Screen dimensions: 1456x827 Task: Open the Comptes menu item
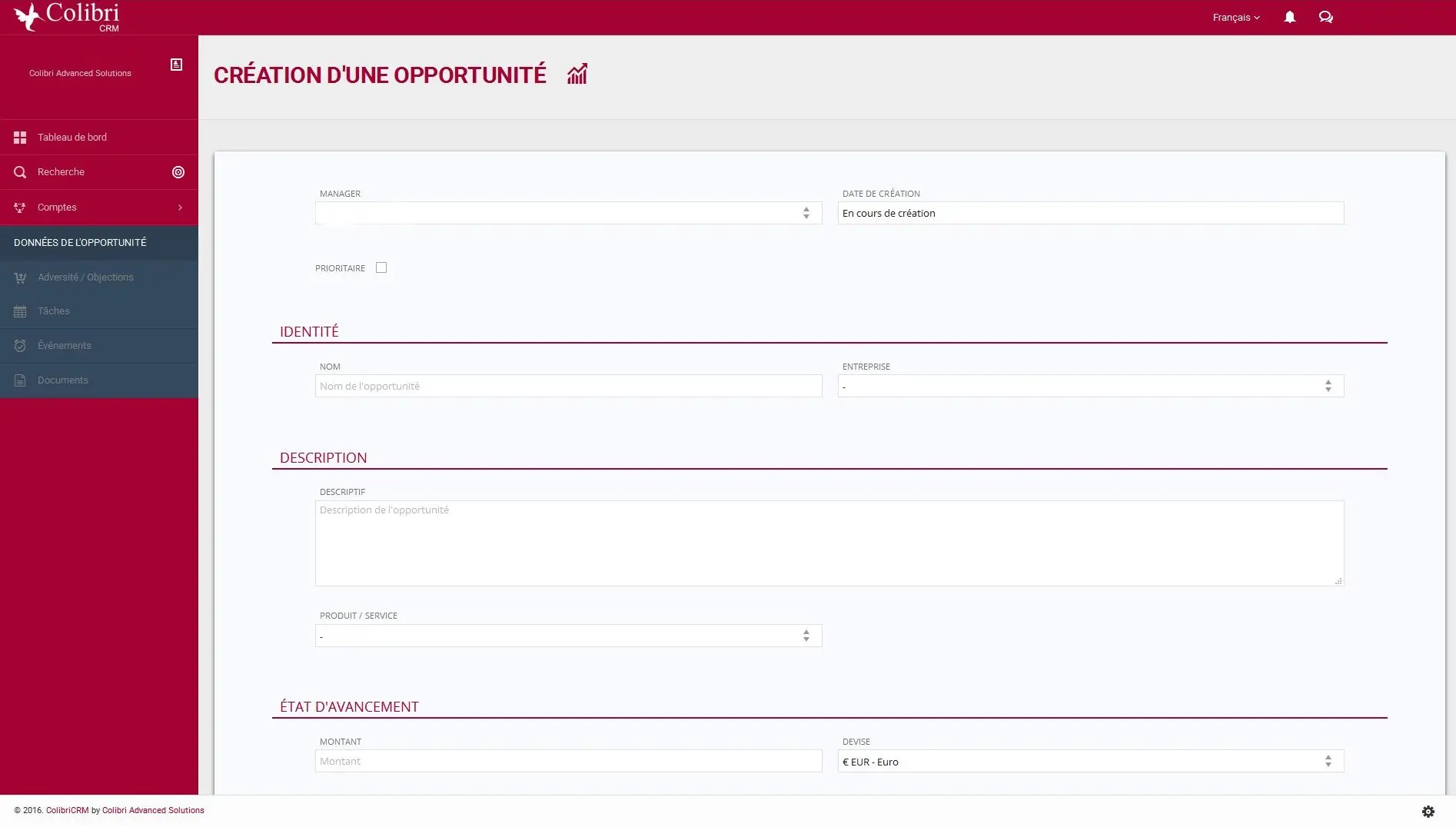[x=99, y=208]
